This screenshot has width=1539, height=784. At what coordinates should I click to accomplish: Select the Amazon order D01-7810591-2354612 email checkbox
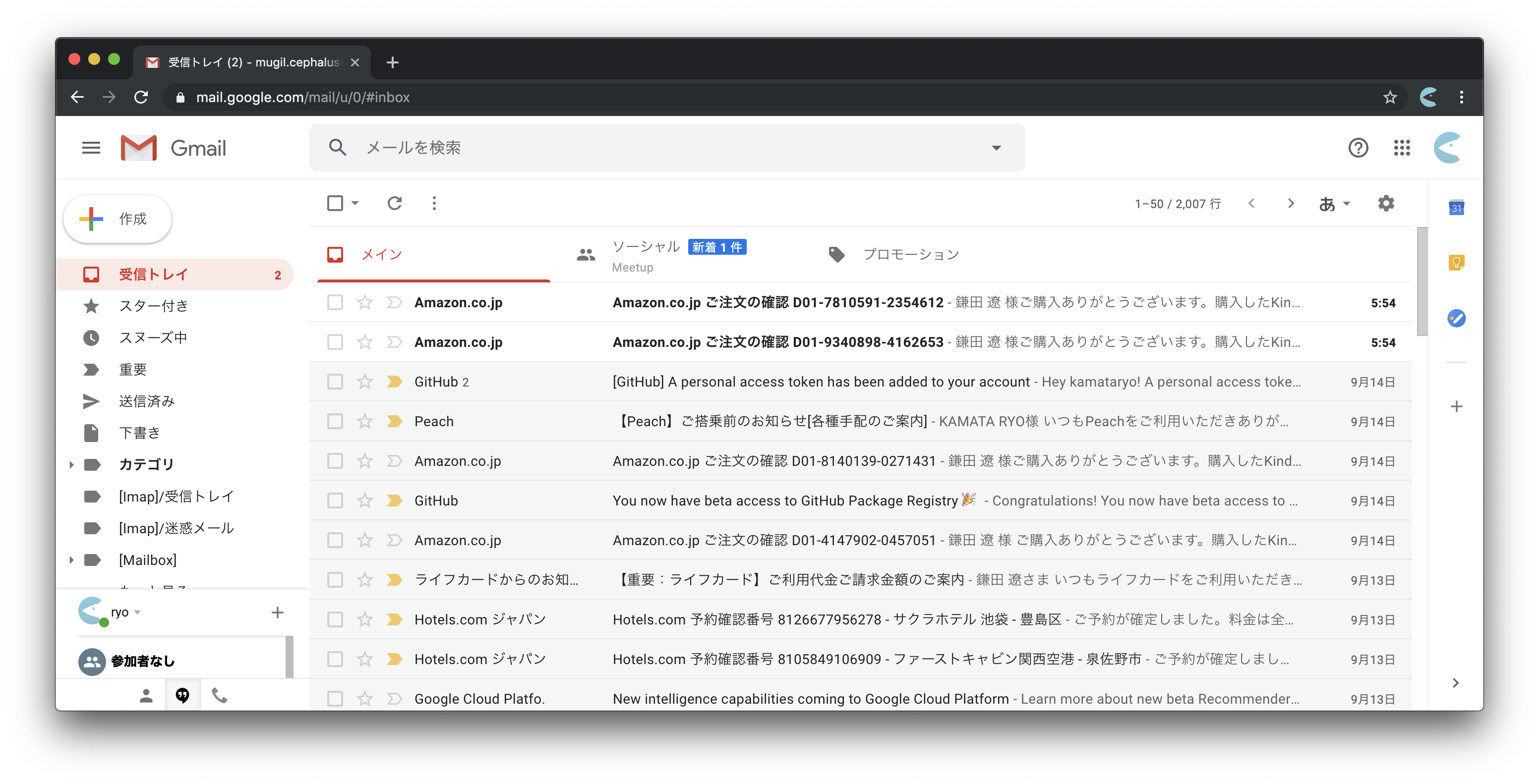[335, 302]
